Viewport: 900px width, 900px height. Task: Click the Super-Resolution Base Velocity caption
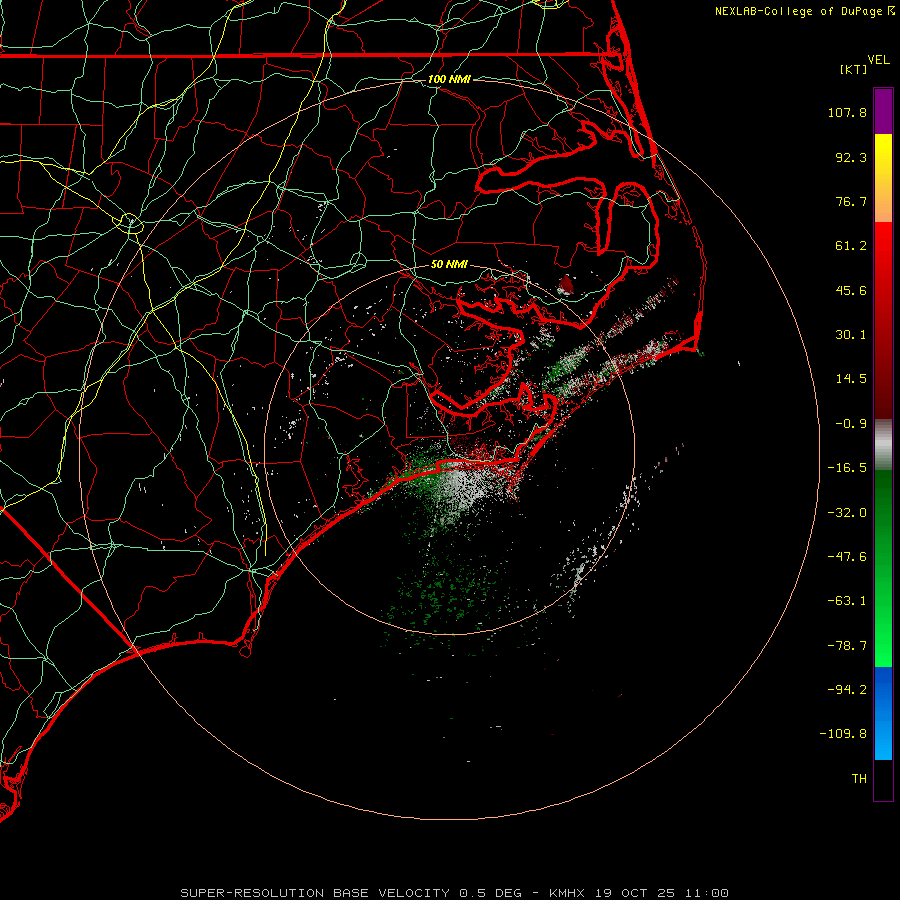455,893
